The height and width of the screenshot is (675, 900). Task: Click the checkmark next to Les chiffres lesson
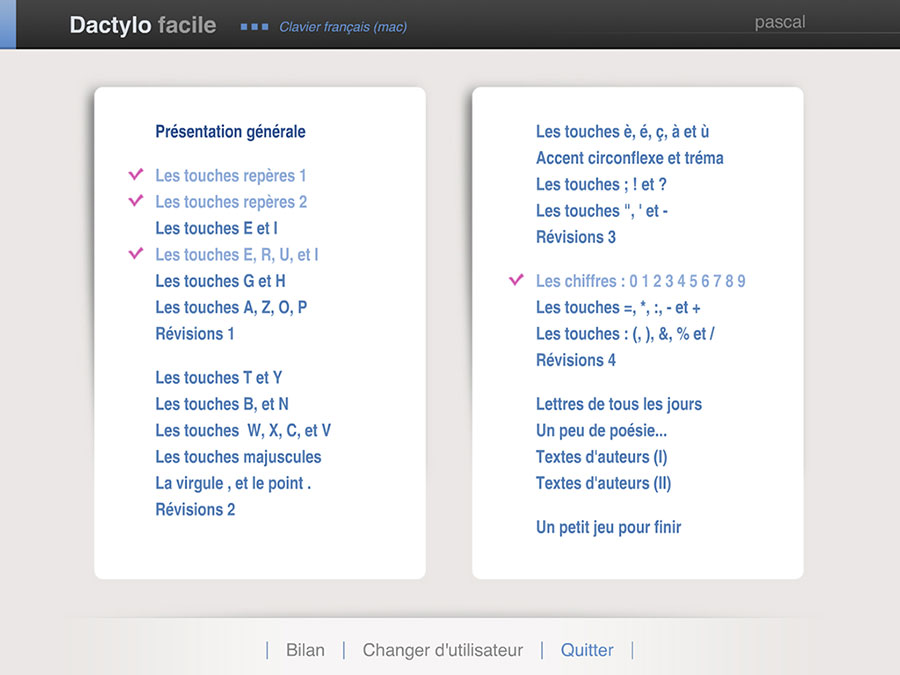516,280
